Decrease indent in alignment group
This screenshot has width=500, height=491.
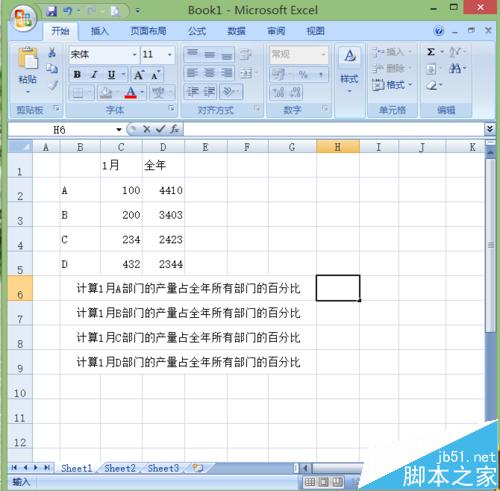(x=193, y=92)
